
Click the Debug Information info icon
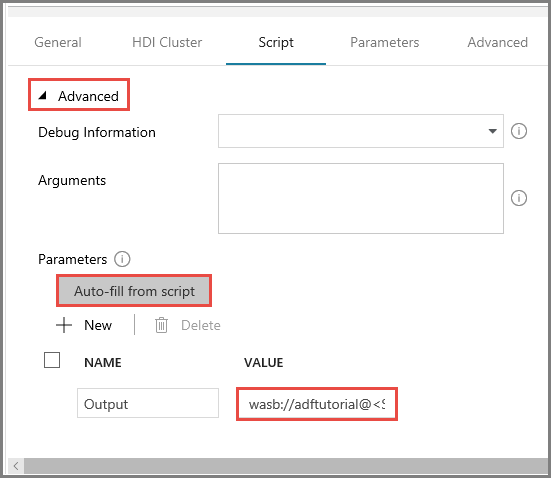(519, 131)
